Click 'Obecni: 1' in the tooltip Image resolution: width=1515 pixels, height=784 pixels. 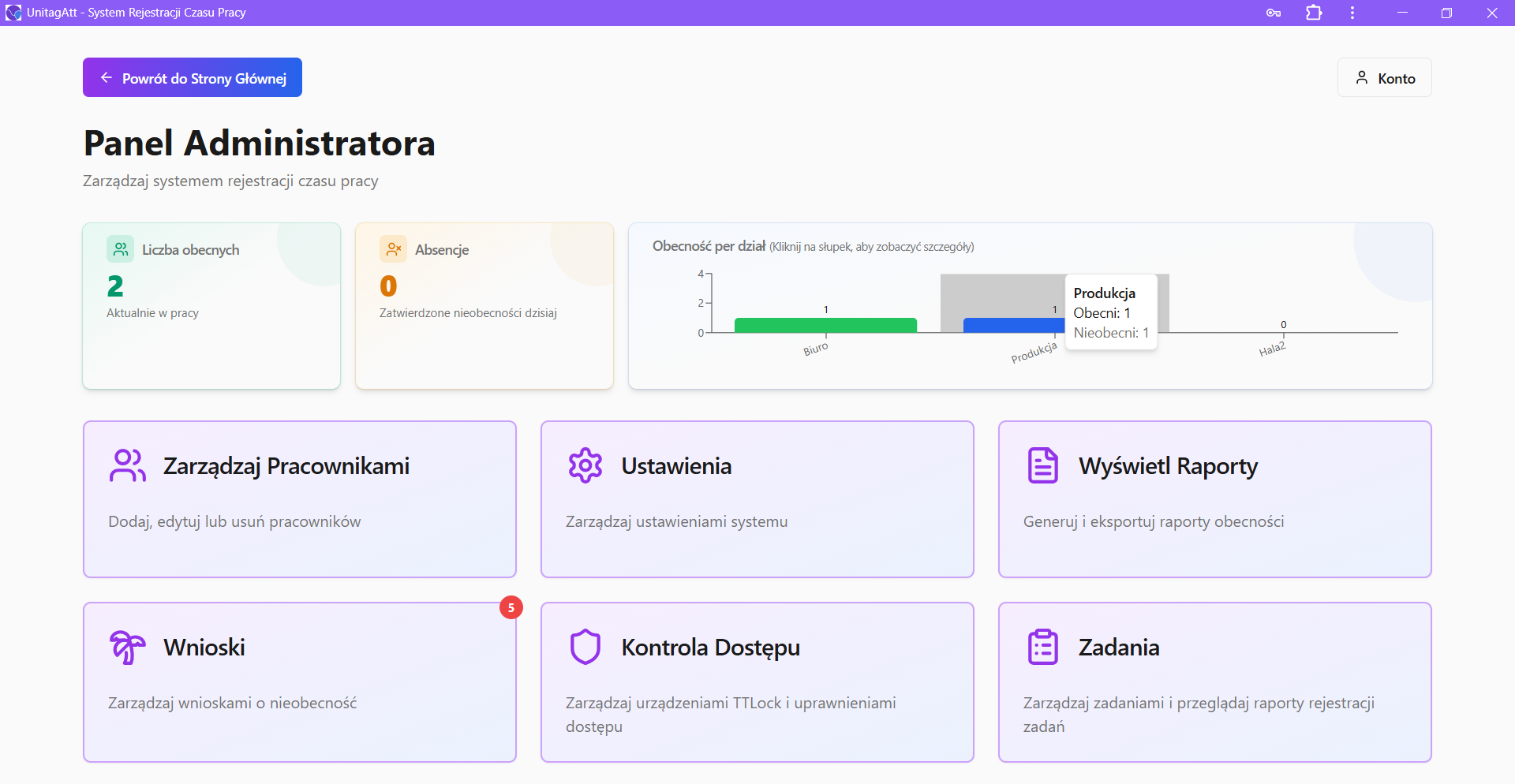[1102, 313]
